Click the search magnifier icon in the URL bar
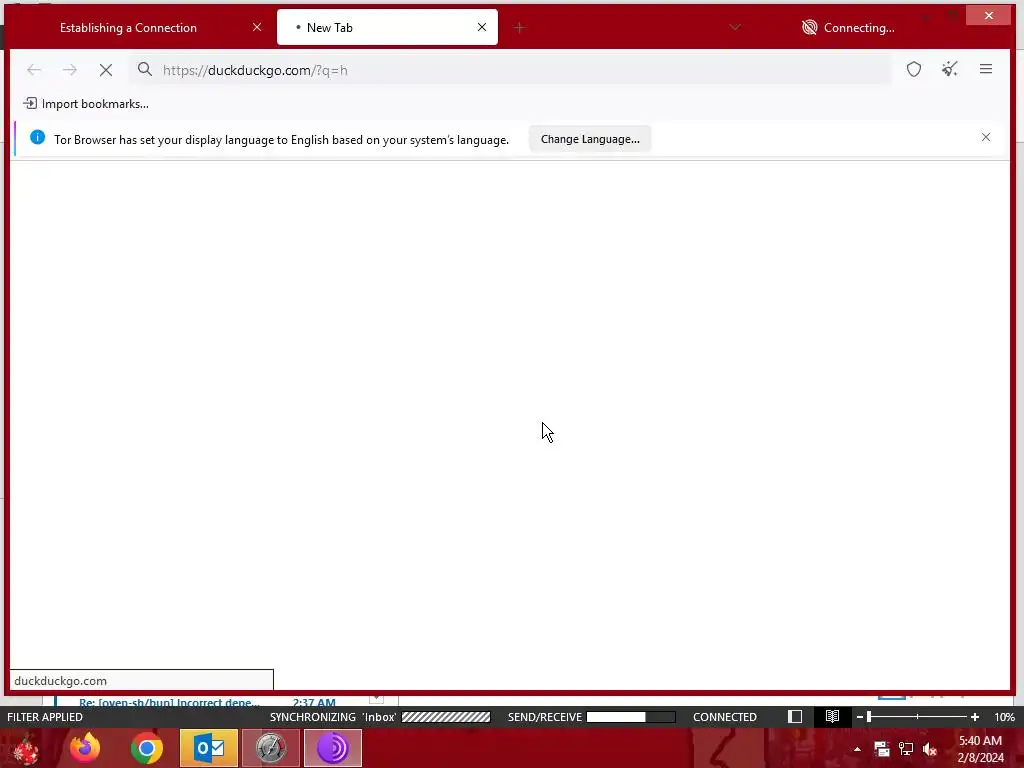1024x768 pixels. 144,69
